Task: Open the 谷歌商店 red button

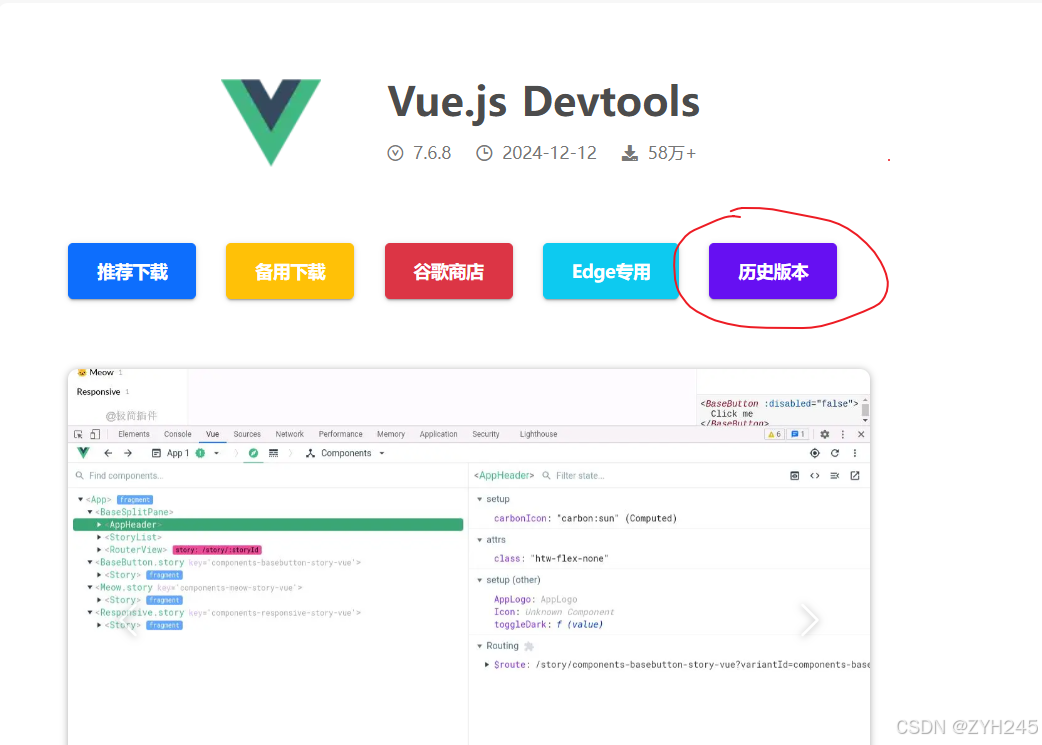Action: (x=449, y=271)
